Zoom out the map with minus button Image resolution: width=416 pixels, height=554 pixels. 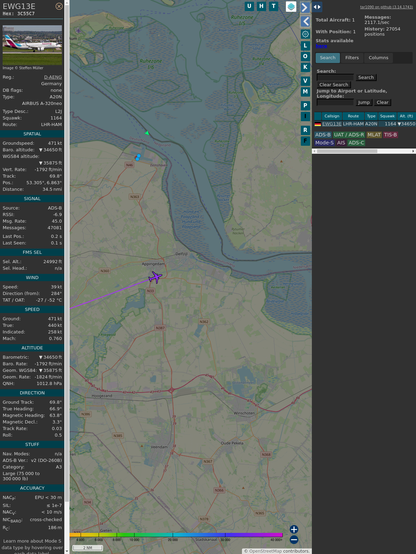(294, 540)
